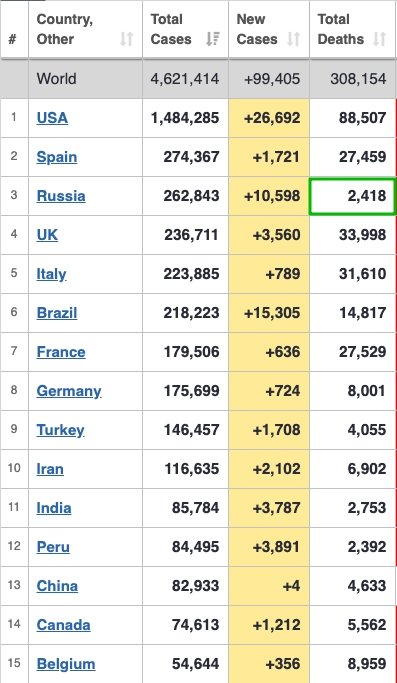
Task: Select Russia's highlighted total deaths cell
Action: 352,196
